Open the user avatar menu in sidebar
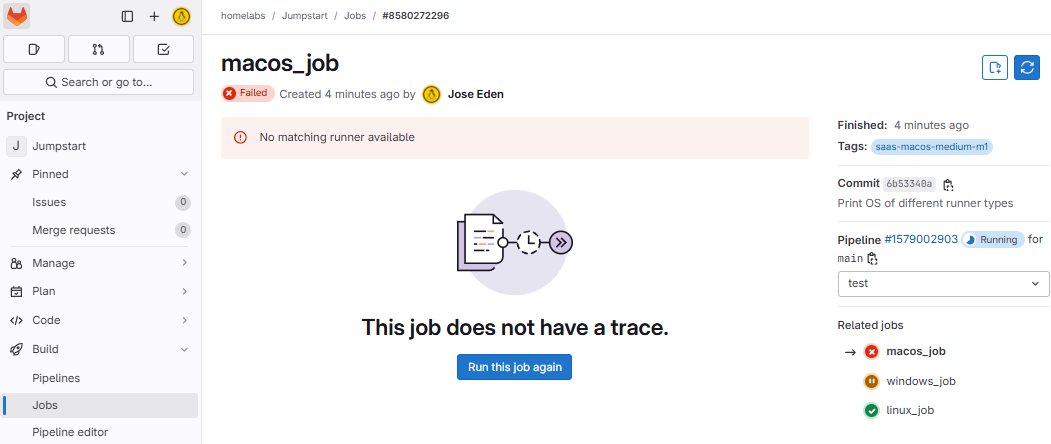 pos(181,16)
